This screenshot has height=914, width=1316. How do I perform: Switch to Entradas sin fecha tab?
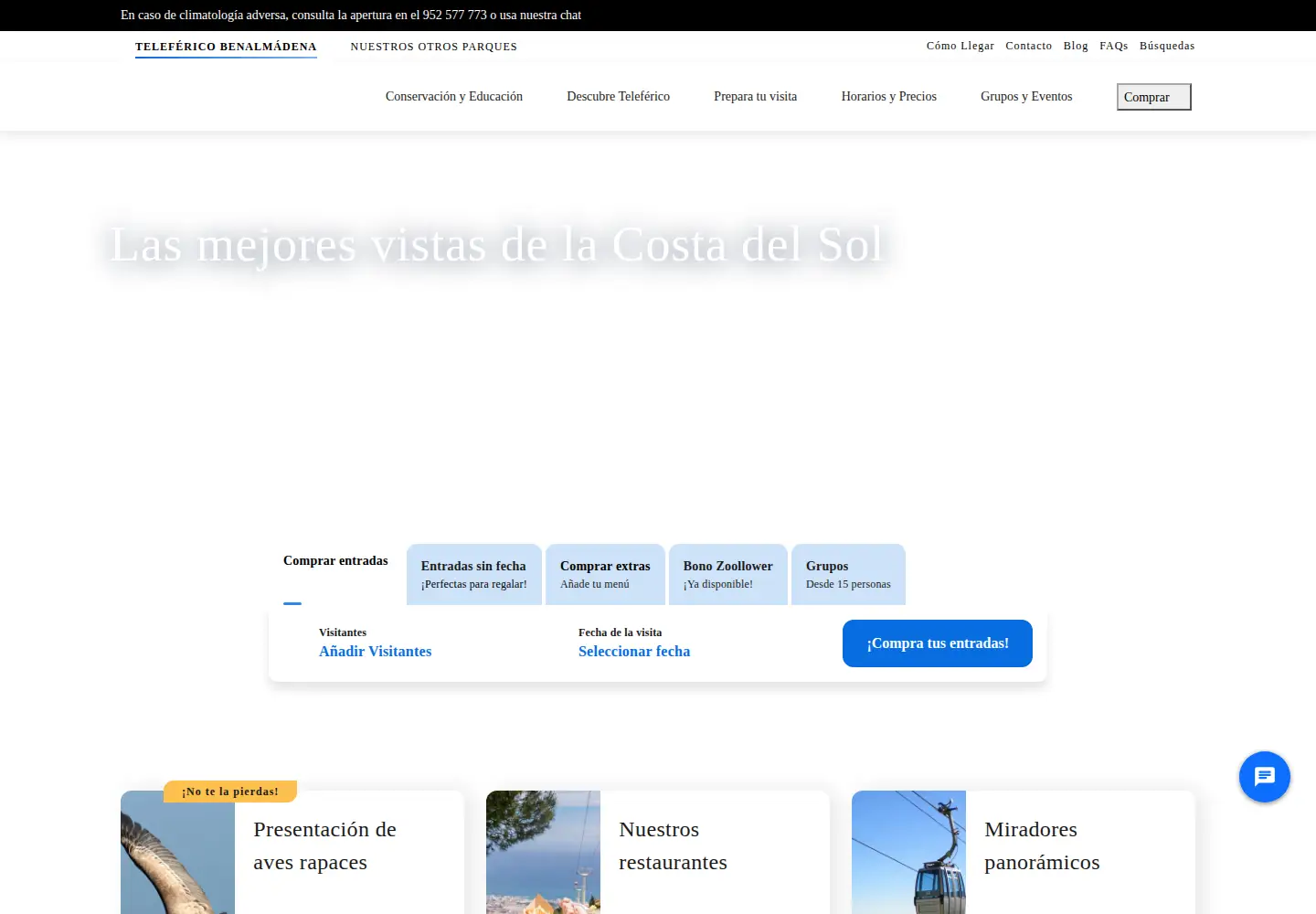(474, 574)
